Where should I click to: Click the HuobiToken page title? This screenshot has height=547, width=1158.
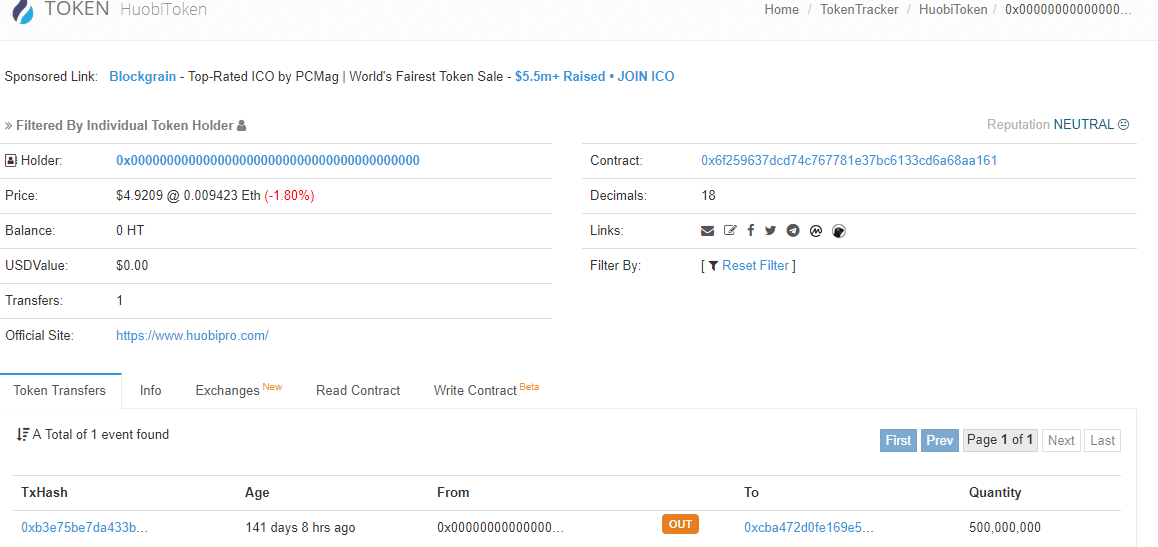(x=163, y=10)
